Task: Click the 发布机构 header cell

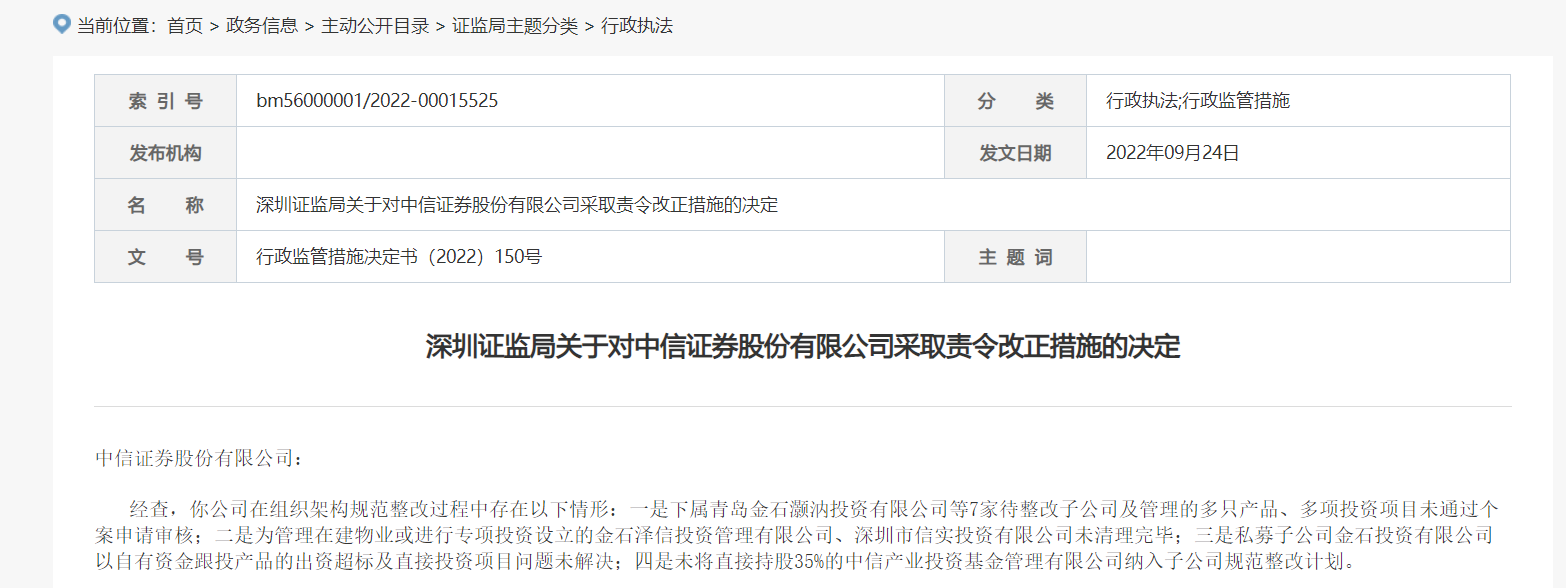Action: point(165,153)
